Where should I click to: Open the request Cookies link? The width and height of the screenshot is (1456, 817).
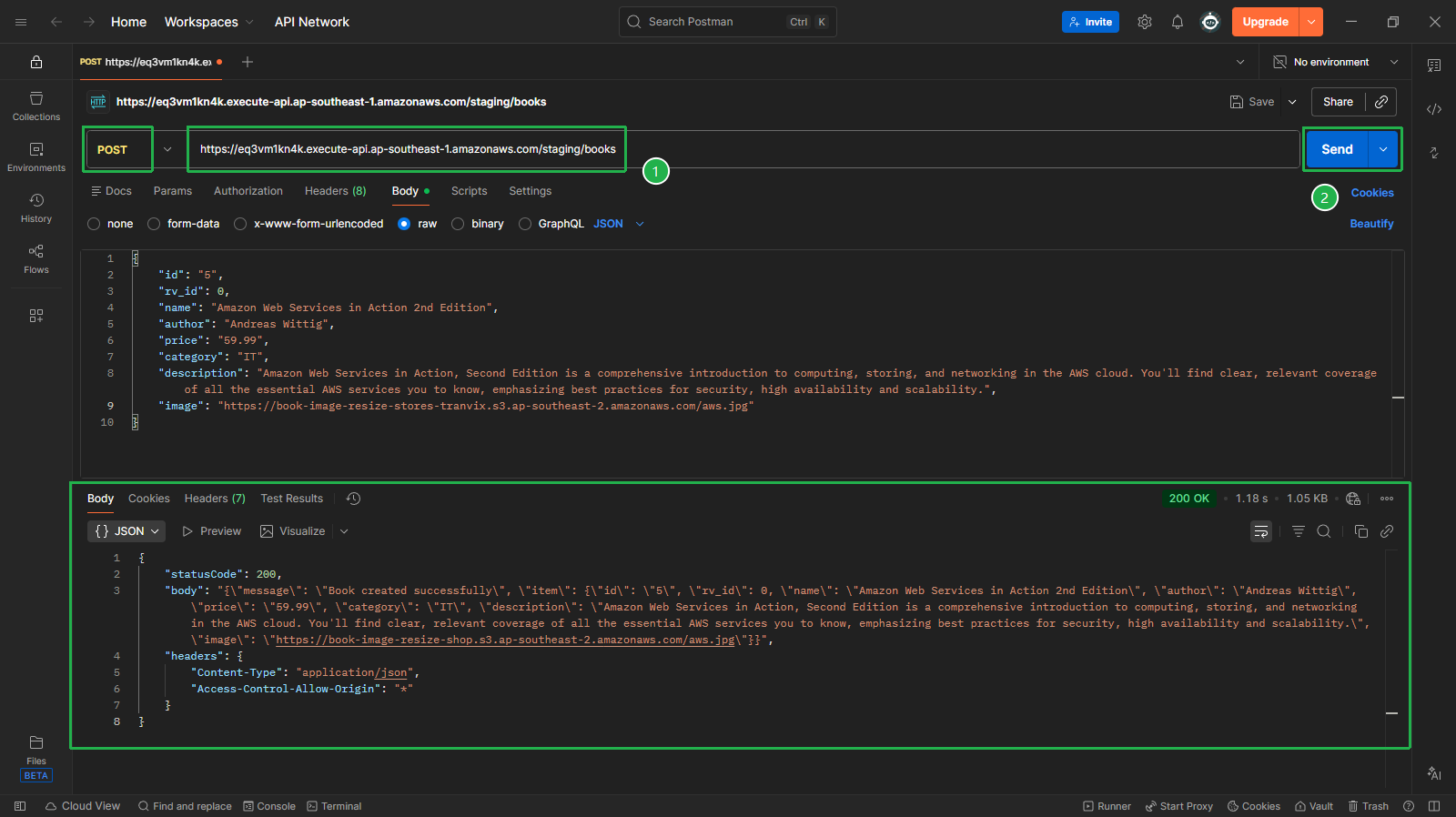tap(1372, 193)
